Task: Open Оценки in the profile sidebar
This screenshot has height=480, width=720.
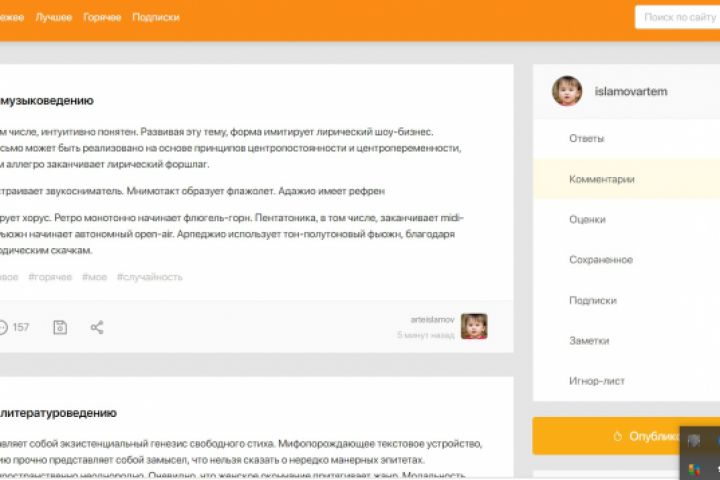Action: [626, 220]
